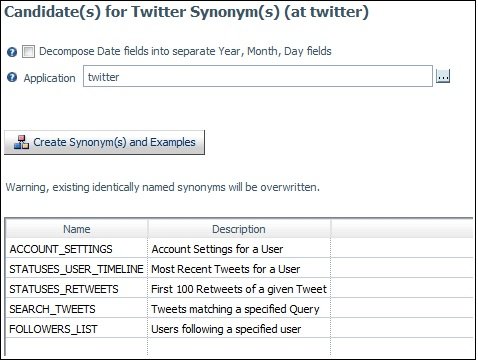Enable Decompose Date fields checkbox
The height and width of the screenshot is (362, 478).
[28, 52]
